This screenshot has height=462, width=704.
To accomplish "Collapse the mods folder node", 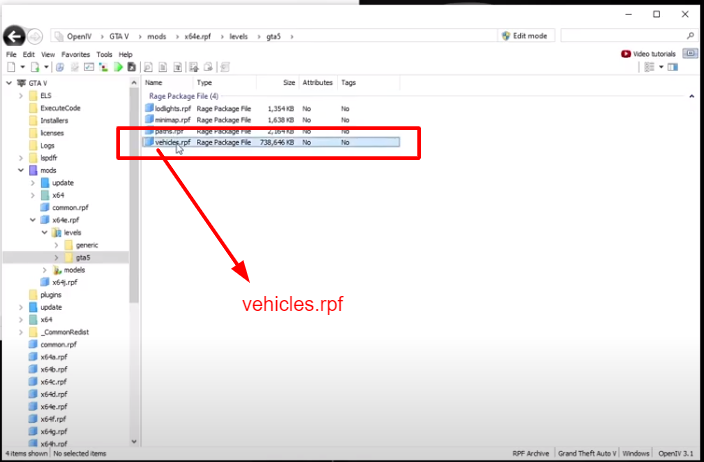I will [21, 170].
